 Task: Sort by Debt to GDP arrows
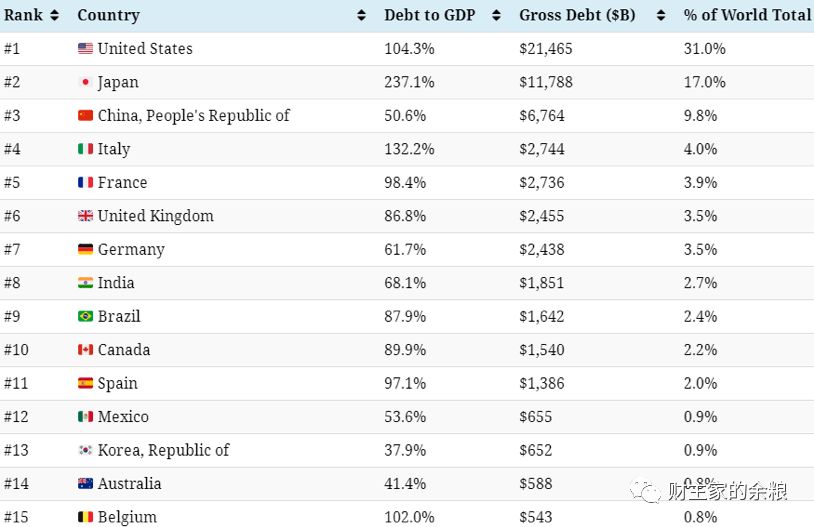pyautogui.click(x=496, y=16)
